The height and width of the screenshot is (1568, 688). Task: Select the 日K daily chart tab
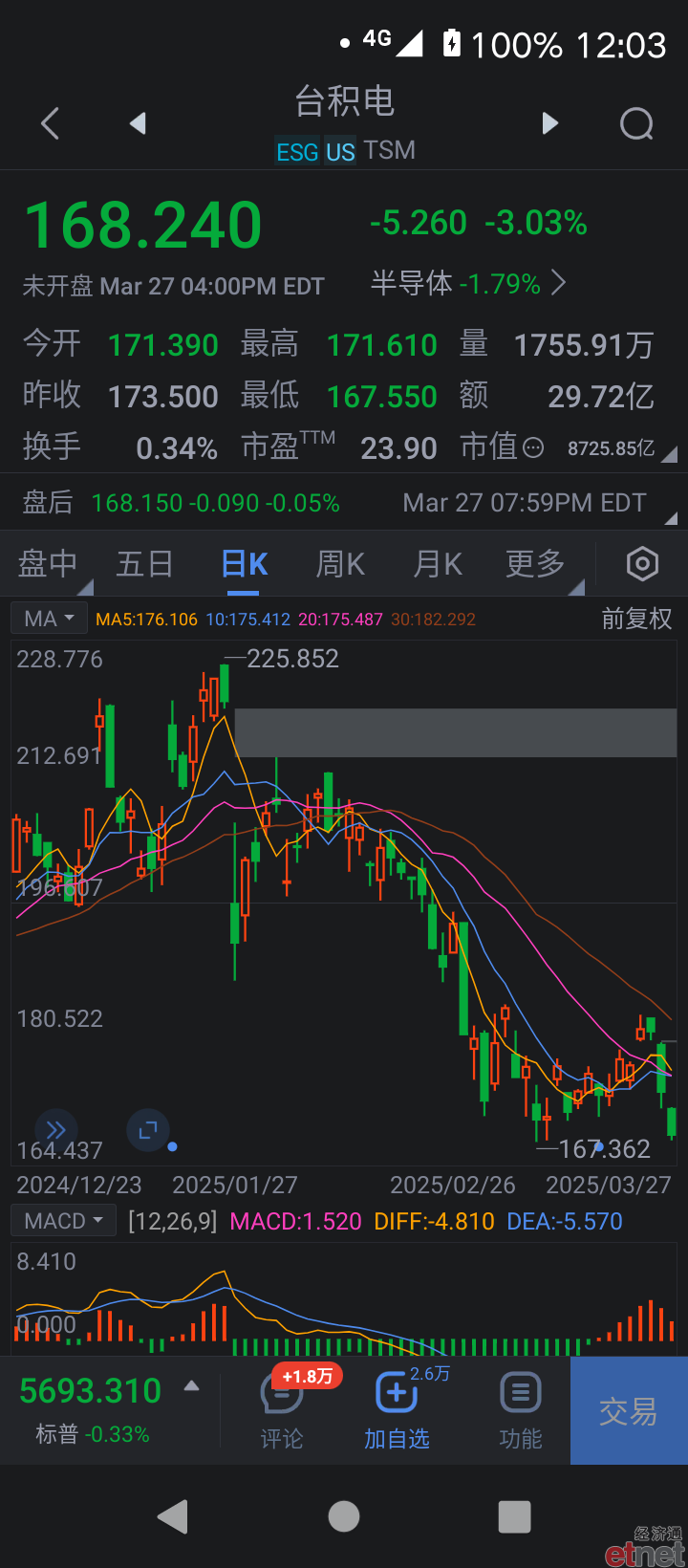click(x=244, y=564)
